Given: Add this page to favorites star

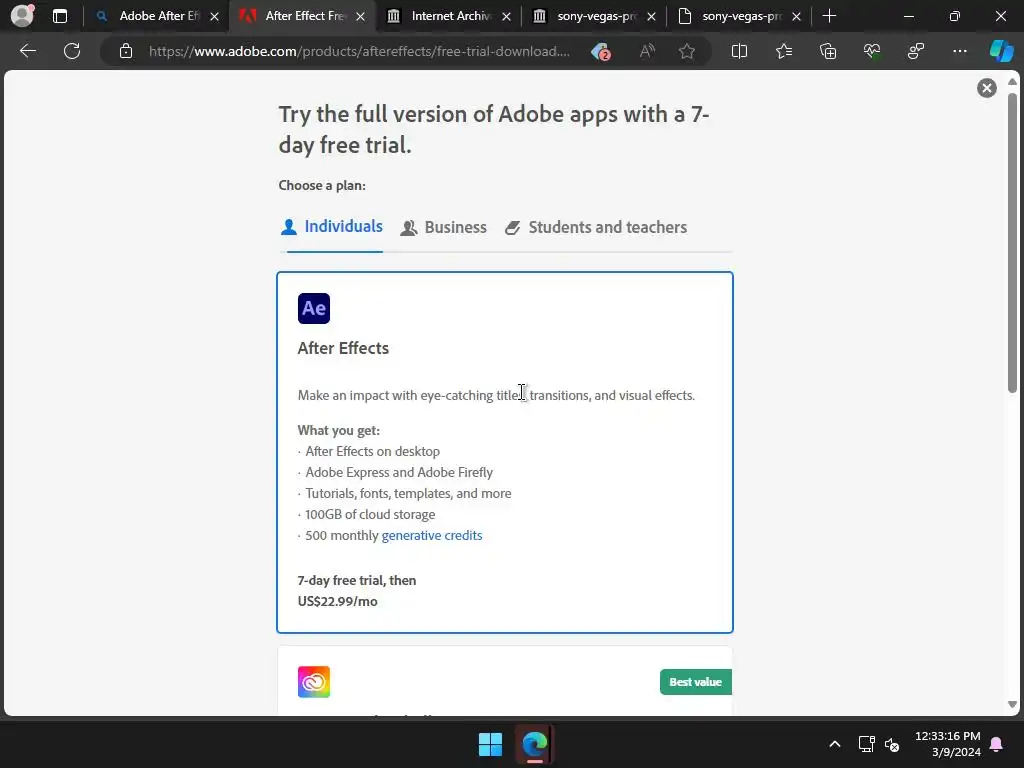Looking at the screenshot, I should [x=686, y=51].
